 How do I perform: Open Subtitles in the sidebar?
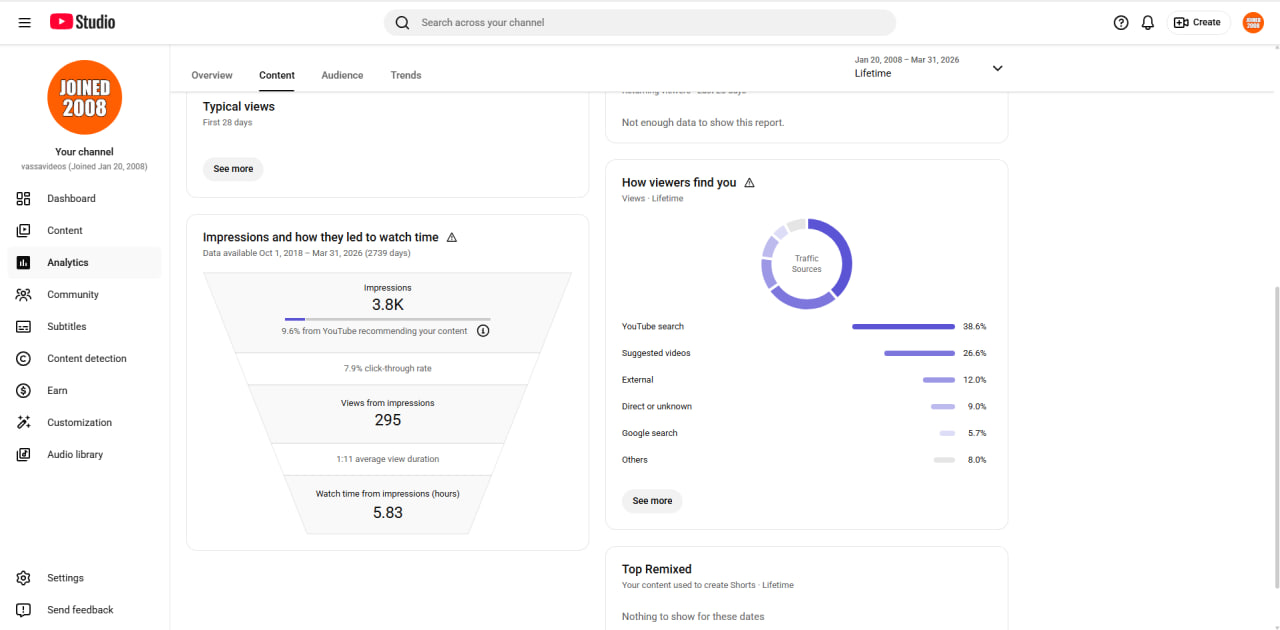coord(67,326)
